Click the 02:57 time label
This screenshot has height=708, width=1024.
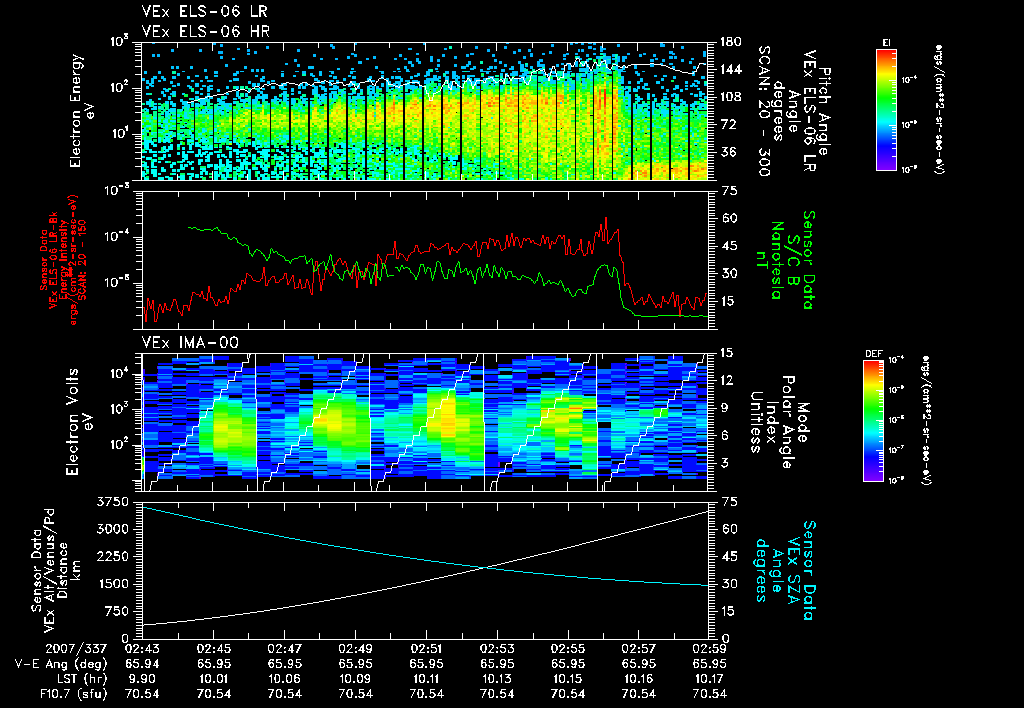pyautogui.click(x=639, y=649)
